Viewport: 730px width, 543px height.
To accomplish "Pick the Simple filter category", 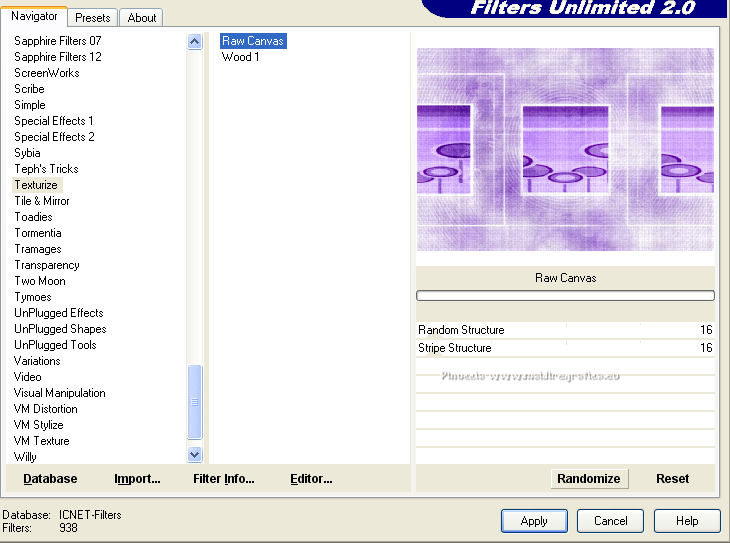I will point(30,105).
